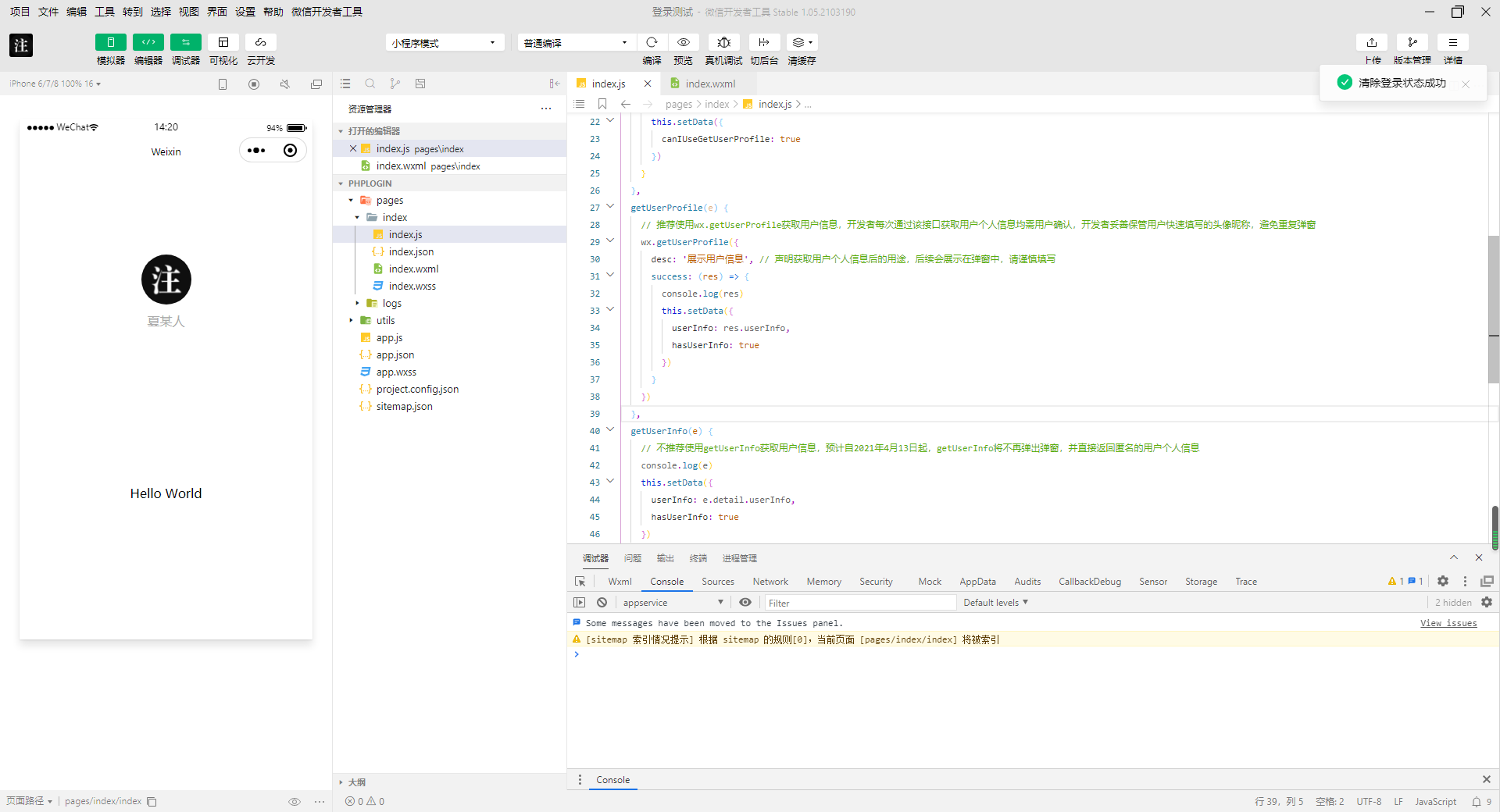Open the appservice context dropdown

click(673, 603)
